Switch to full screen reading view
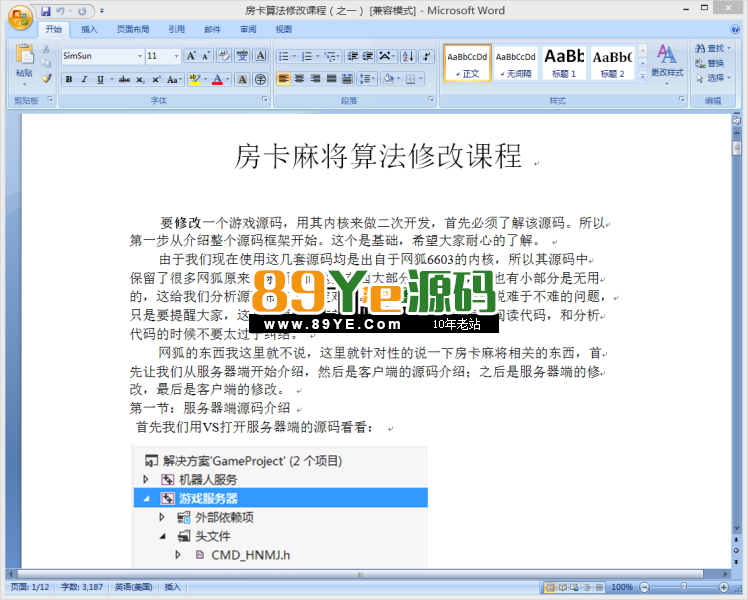The image size is (748, 600). (x=562, y=587)
